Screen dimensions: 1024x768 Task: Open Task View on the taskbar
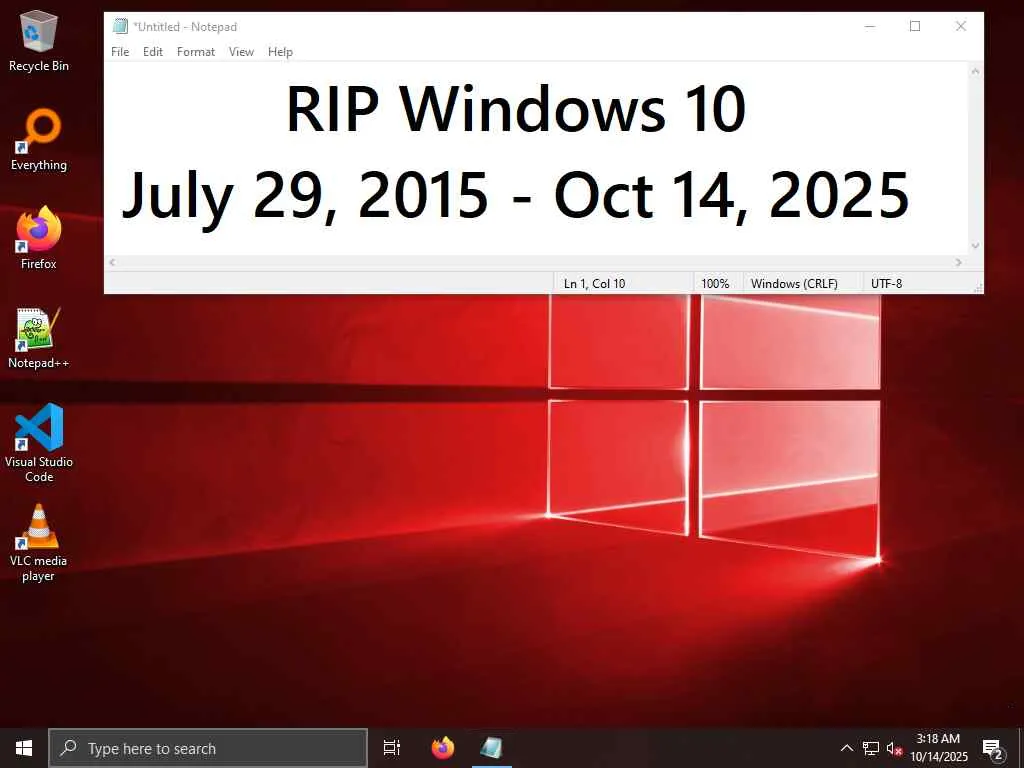[392, 748]
